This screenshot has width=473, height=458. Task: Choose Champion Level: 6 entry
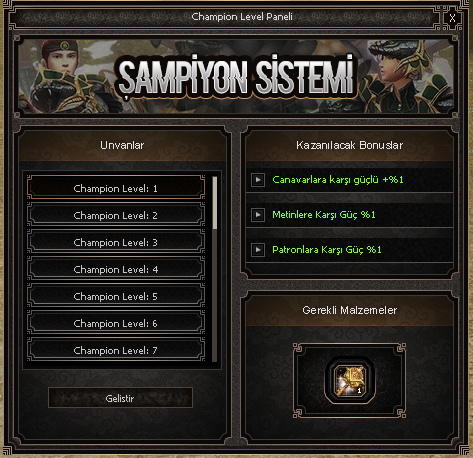116,323
